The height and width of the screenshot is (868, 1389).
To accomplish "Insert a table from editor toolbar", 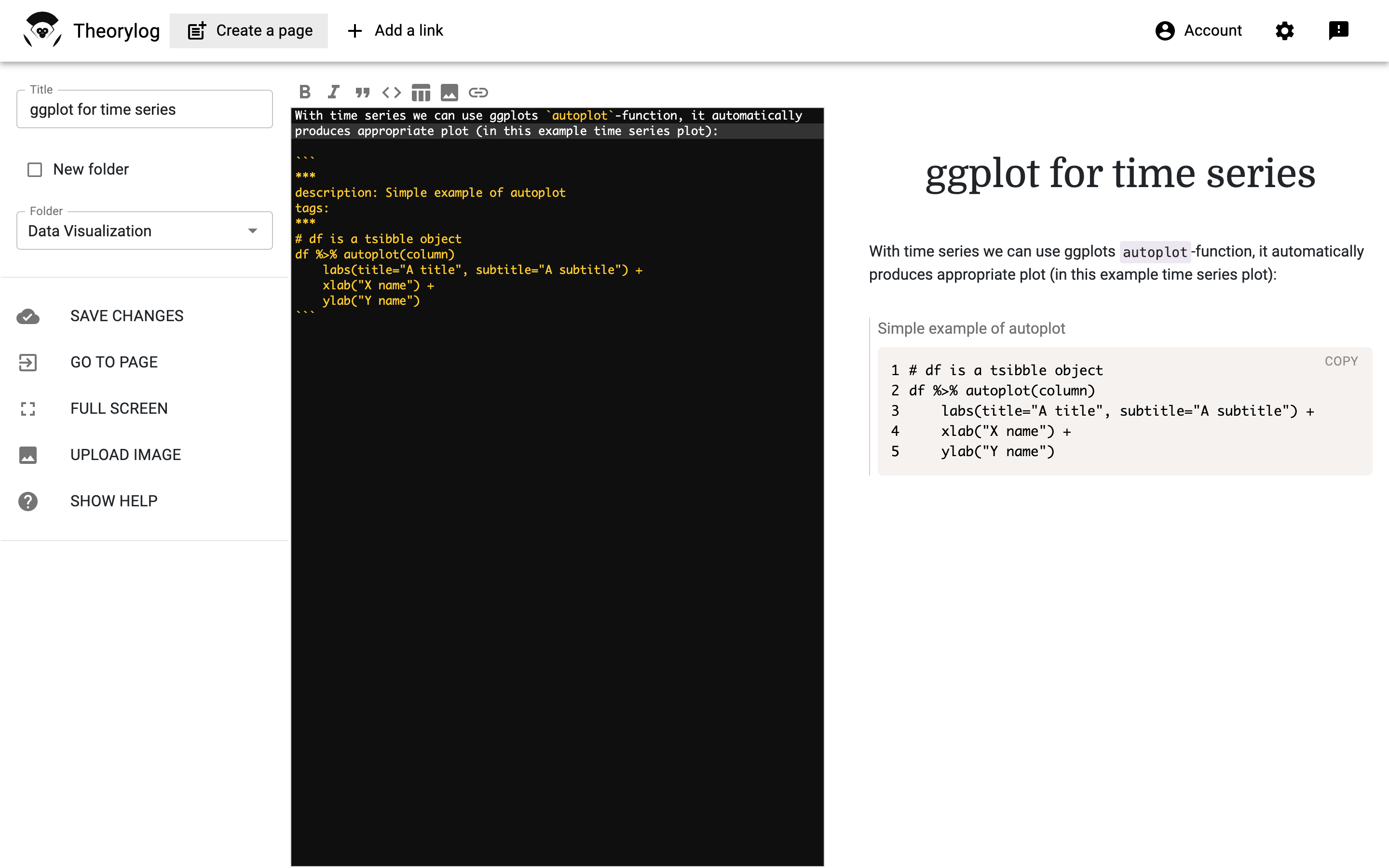I will (421, 92).
